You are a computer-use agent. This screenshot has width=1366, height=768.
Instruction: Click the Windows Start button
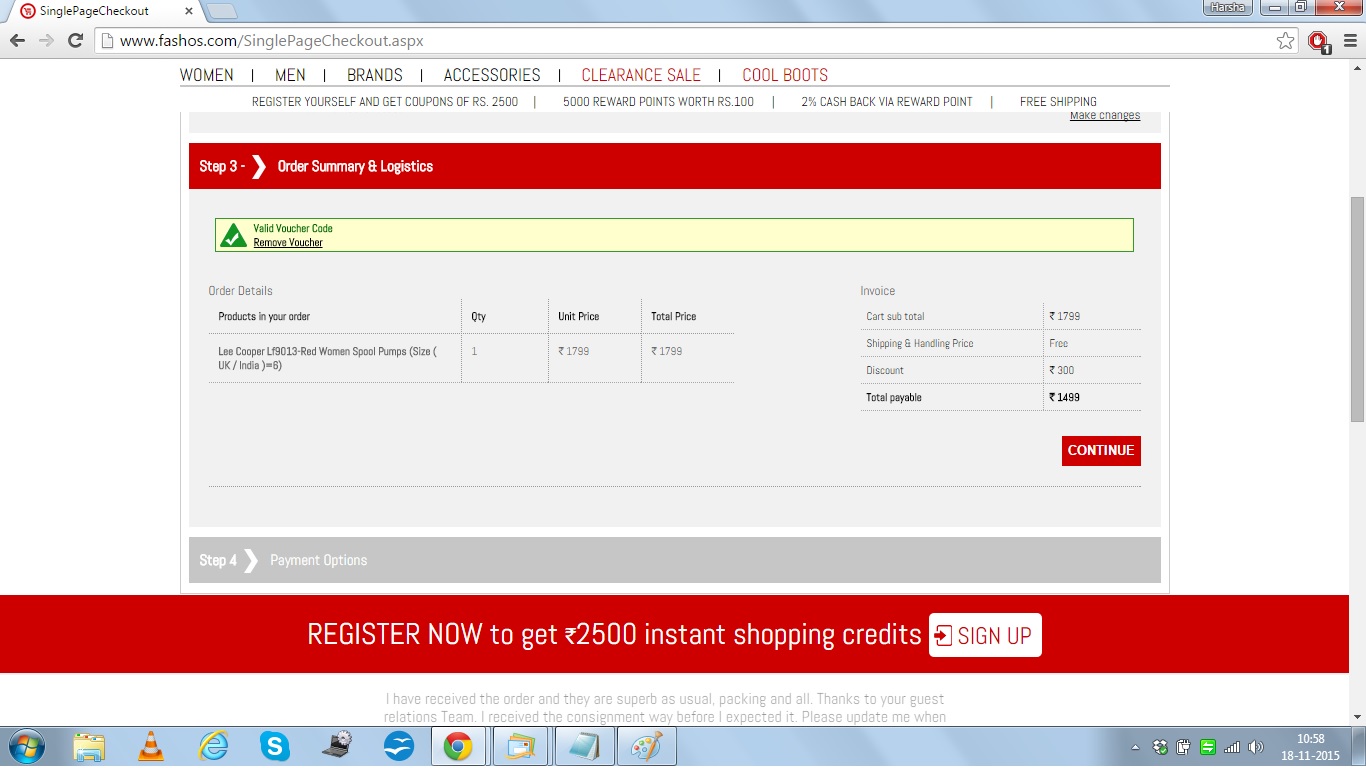click(25, 746)
